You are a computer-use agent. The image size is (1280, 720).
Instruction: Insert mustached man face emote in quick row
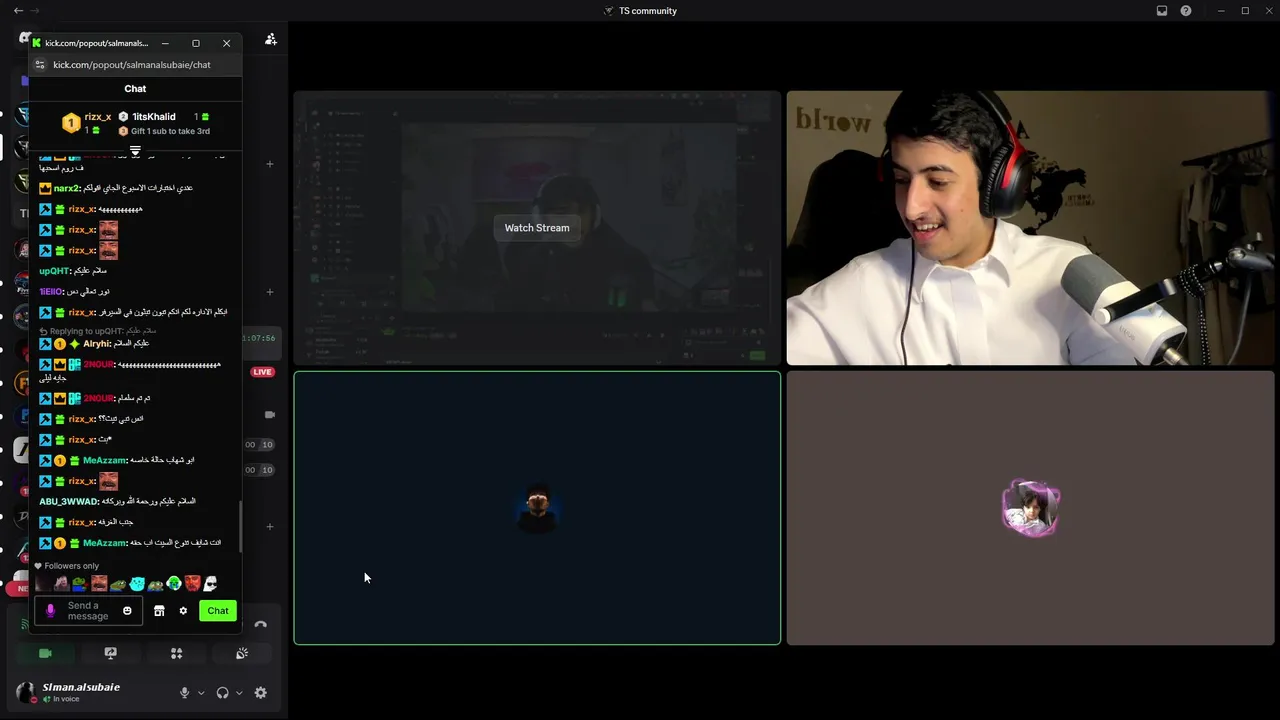coord(99,583)
